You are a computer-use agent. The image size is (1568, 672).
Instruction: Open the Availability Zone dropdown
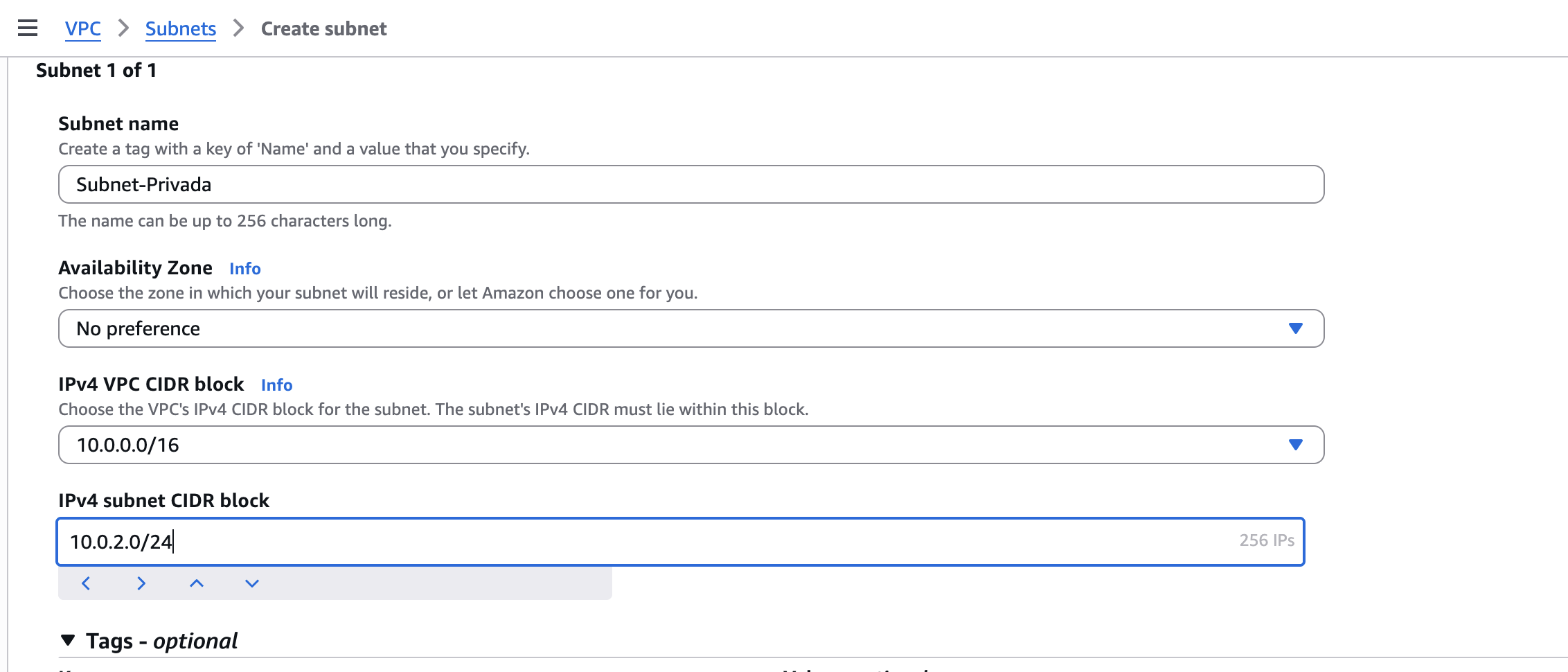click(x=691, y=328)
